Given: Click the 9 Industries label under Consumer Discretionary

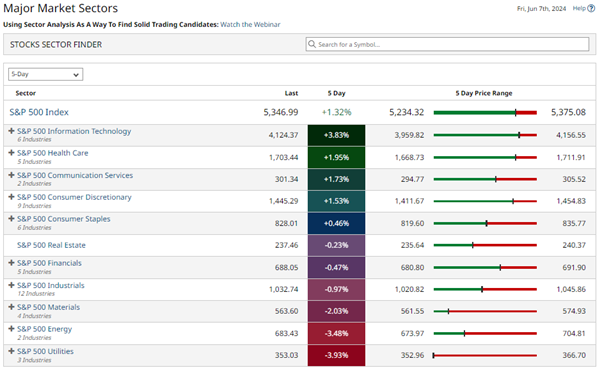Looking at the screenshot, I should click(x=34, y=206).
